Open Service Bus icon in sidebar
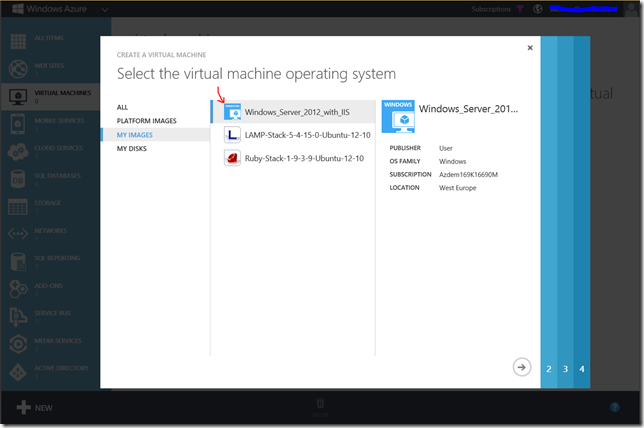This screenshot has width=644, height=428. coord(18,317)
